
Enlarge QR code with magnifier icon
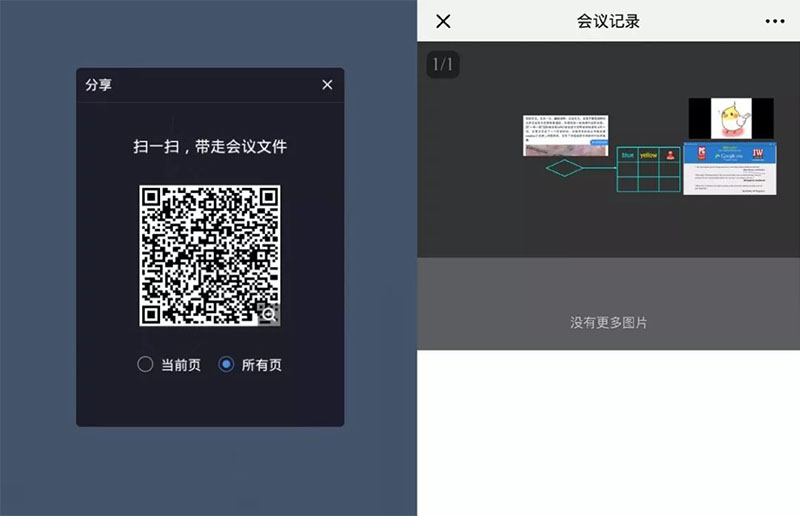(x=268, y=314)
